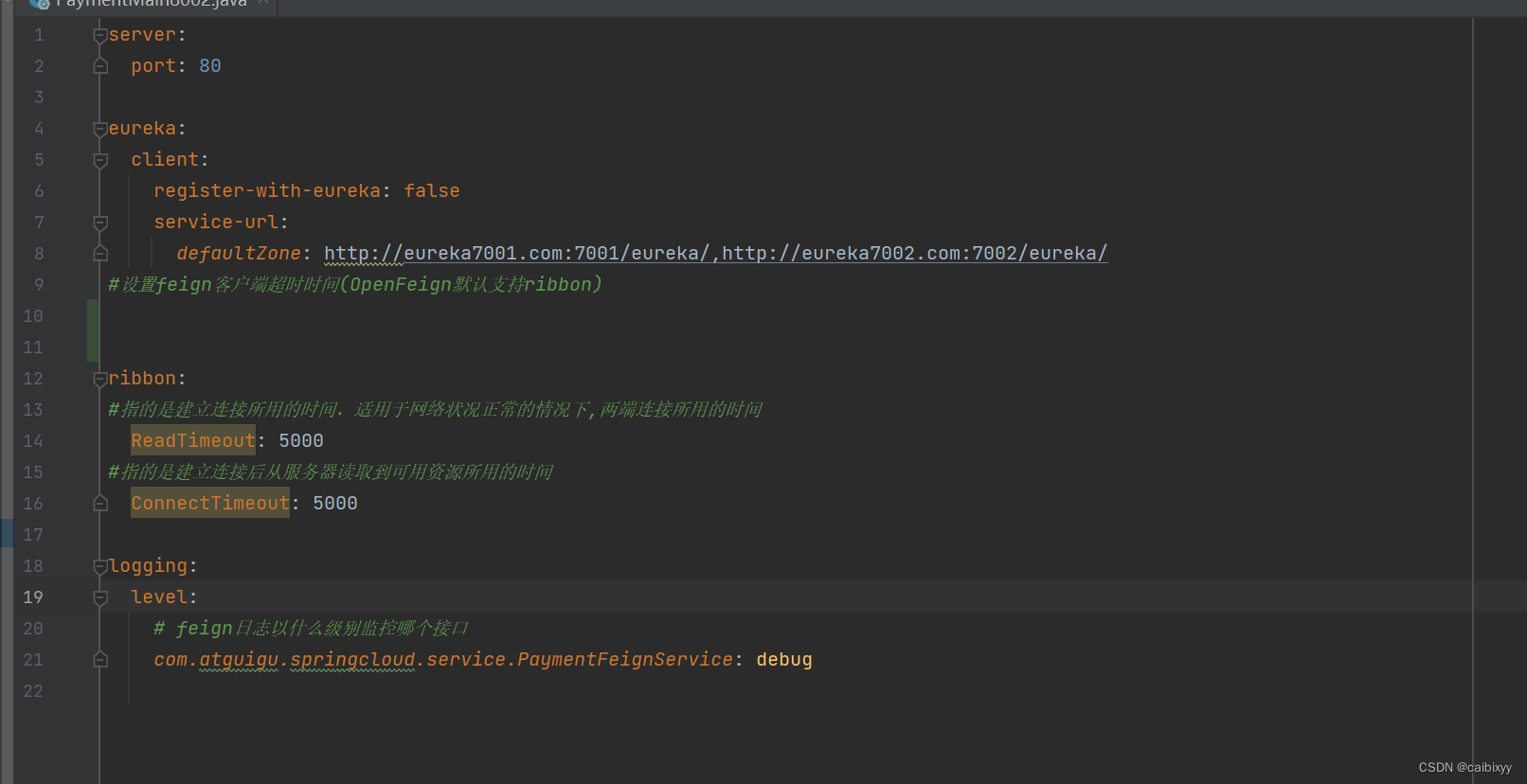
Task: Click line number 9 in gutter
Action: tap(39, 285)
